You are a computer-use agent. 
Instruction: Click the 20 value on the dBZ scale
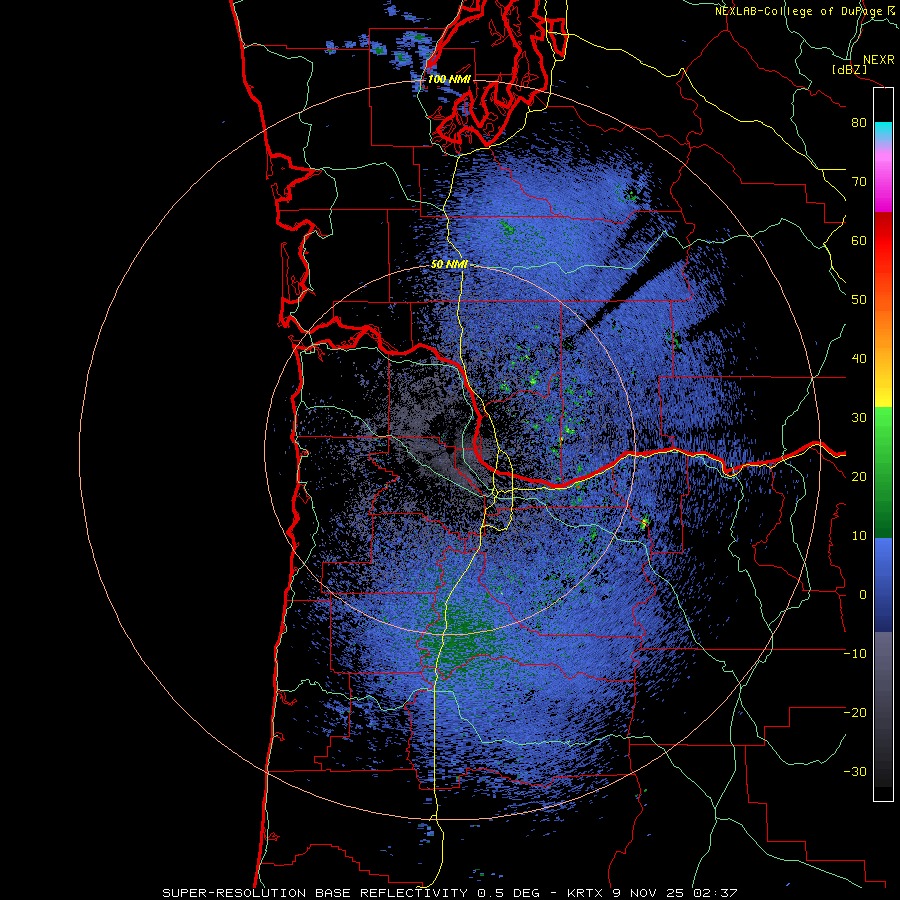859,477
